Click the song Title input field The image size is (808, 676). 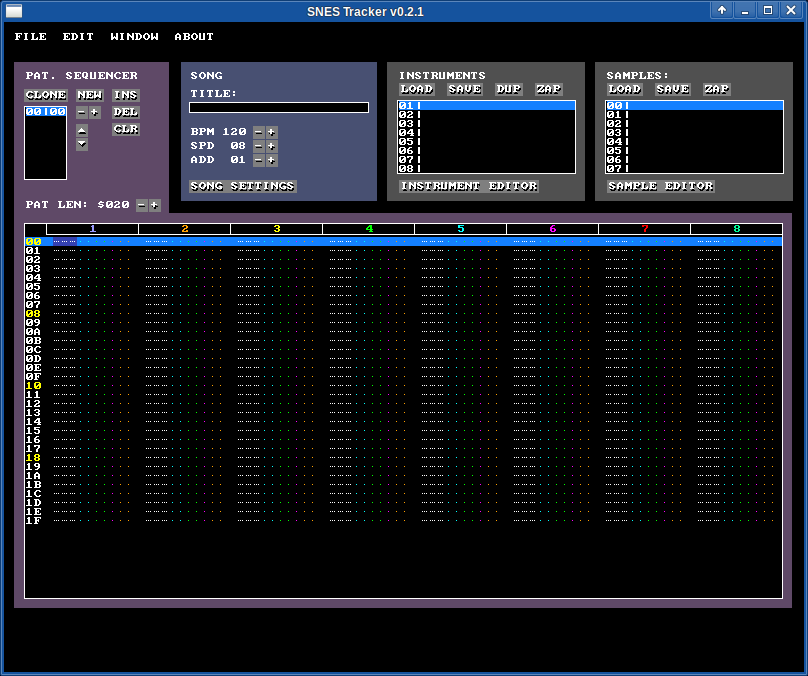(x=279, y=107)
